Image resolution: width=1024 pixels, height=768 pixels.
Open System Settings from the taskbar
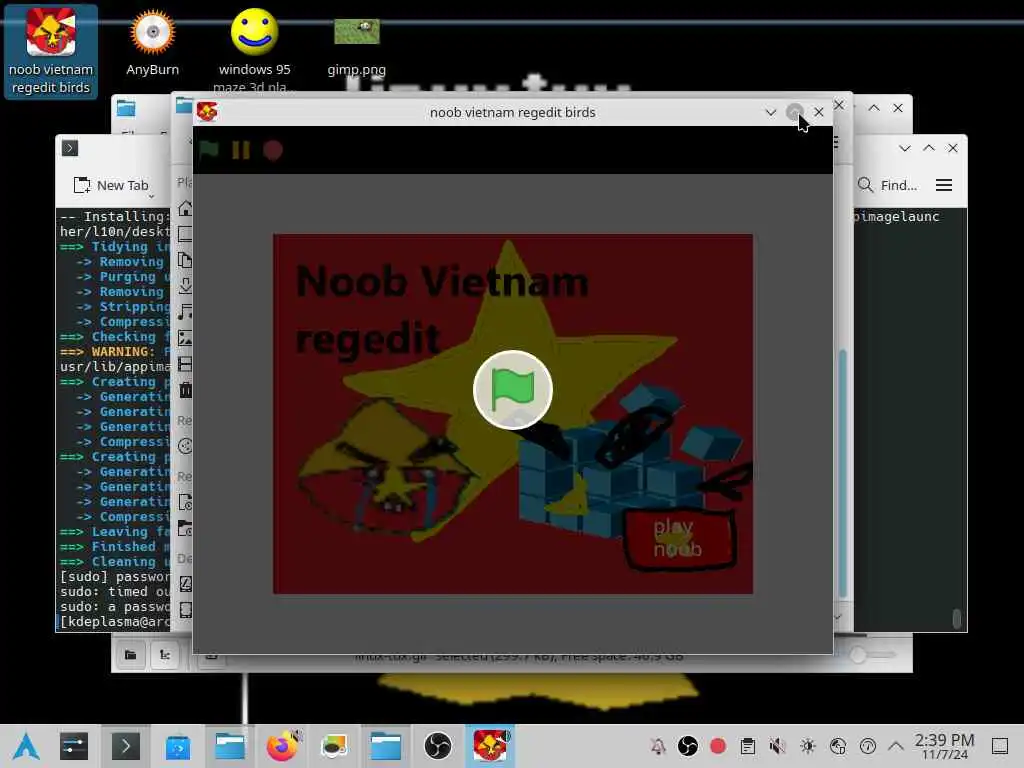click(x=74, y=746)
